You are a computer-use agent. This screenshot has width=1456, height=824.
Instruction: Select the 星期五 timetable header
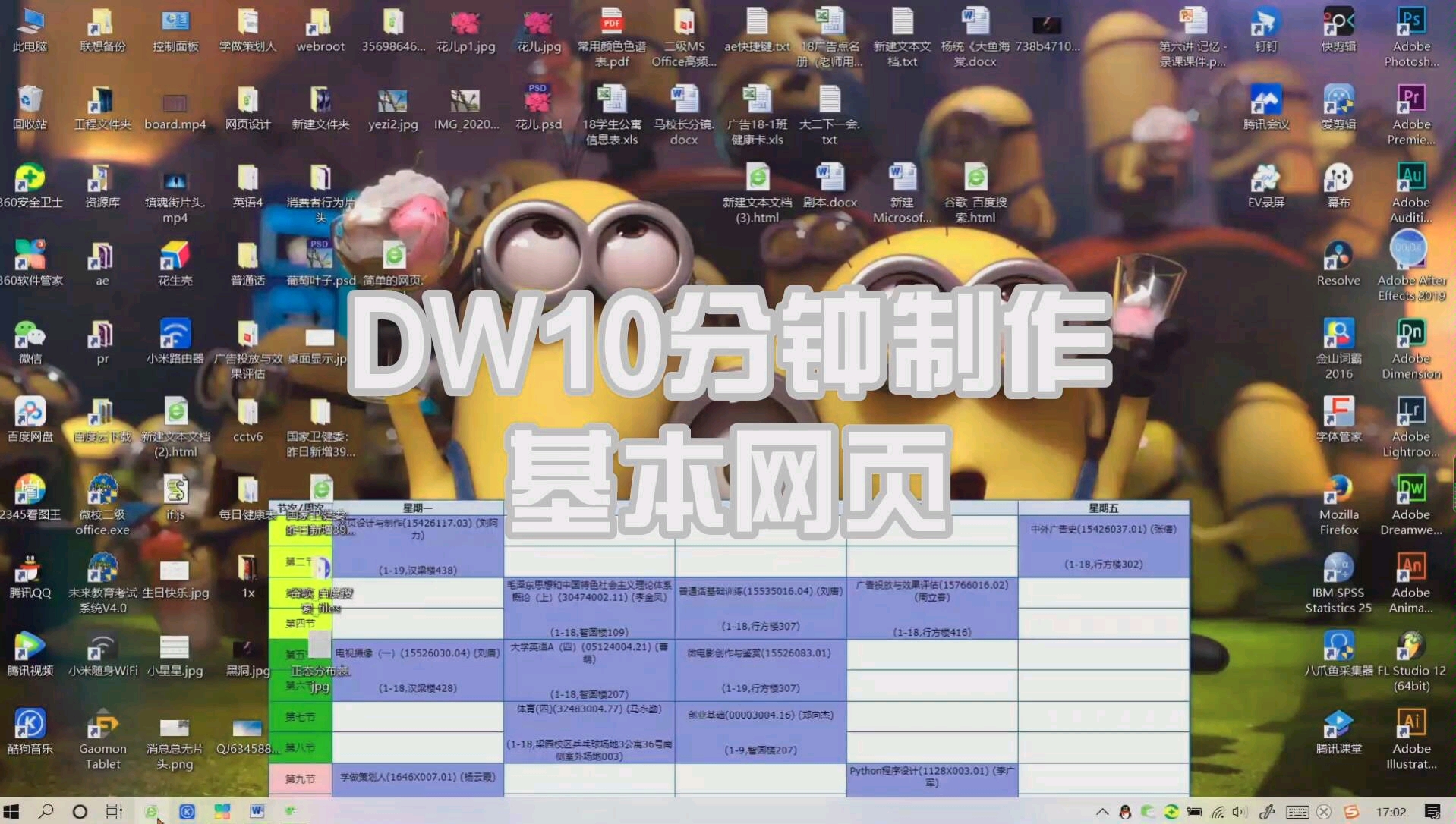tap(1103, 508)
